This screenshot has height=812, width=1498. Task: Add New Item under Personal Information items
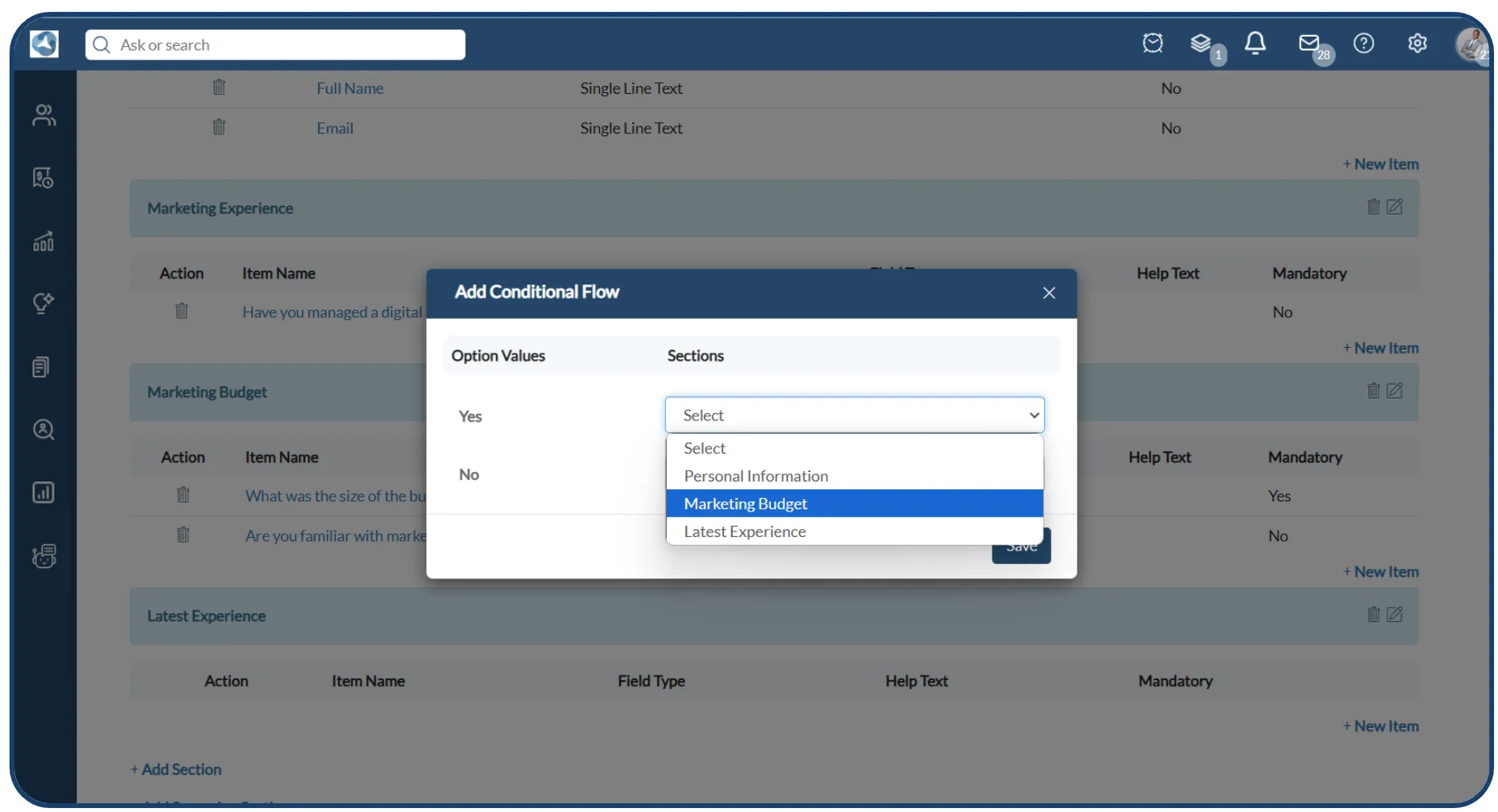1380,164
